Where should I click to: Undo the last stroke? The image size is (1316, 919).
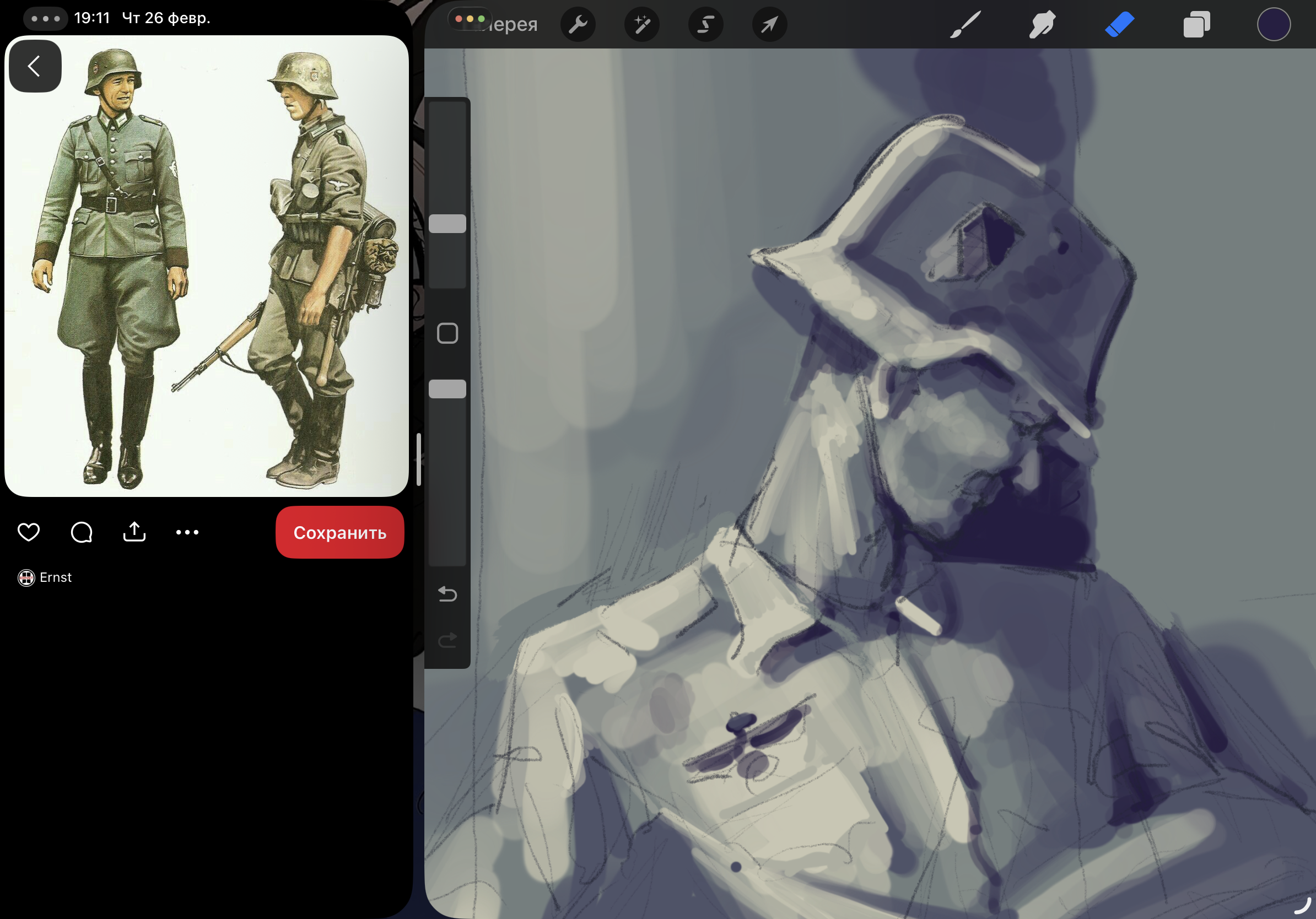(447, 594)
